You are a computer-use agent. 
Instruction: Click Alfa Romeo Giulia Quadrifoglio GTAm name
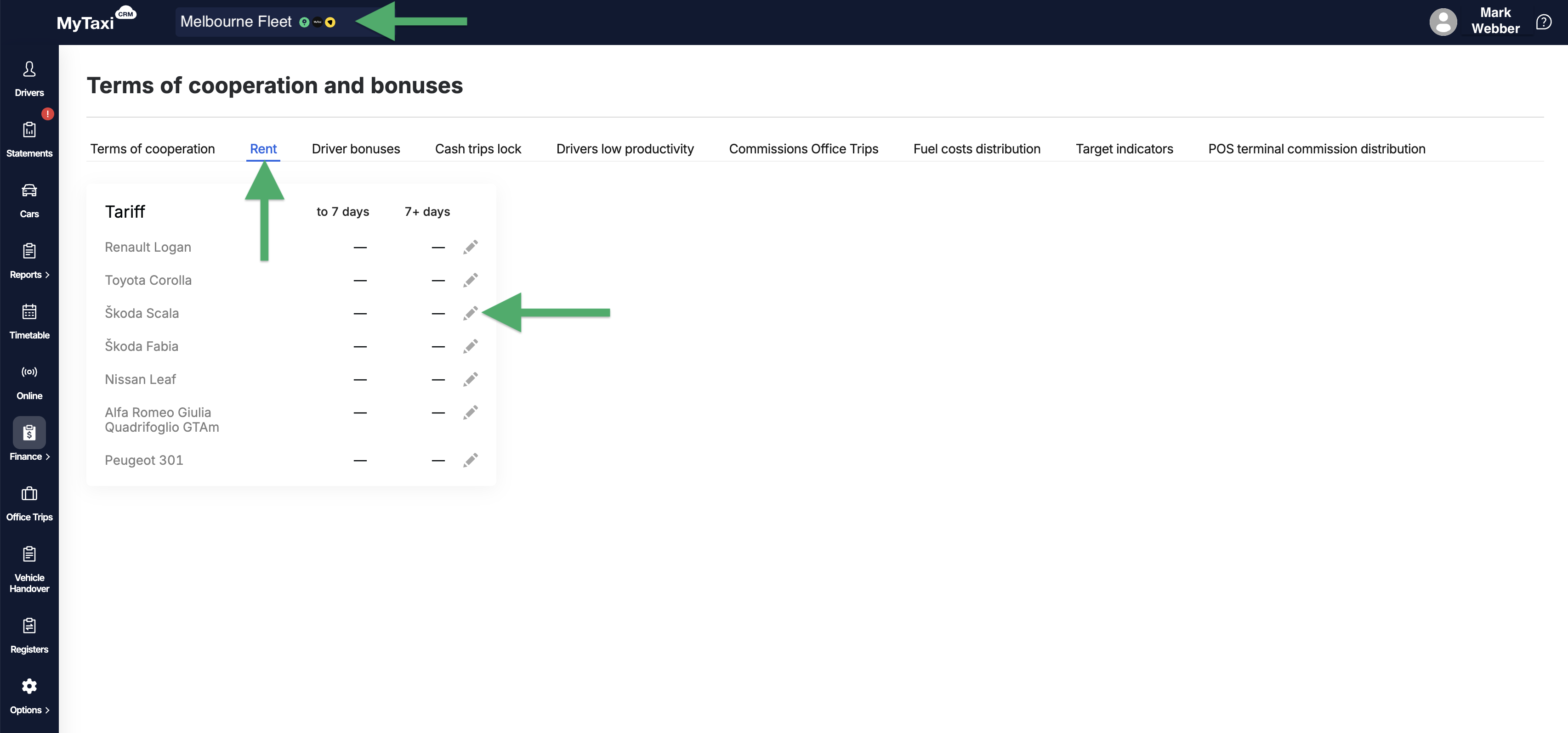pos(162,420)
